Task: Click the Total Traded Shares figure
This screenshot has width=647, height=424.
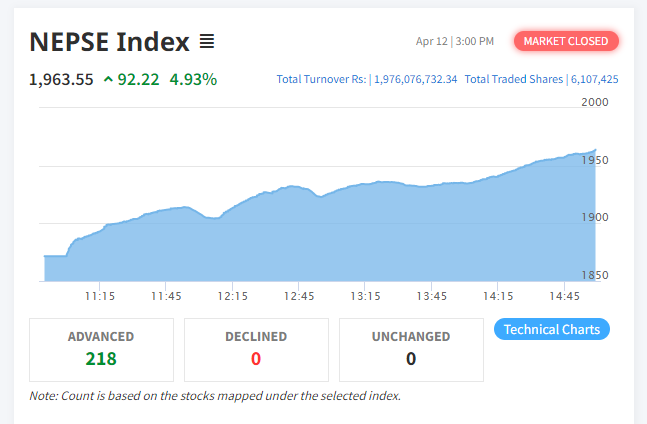Action: coord(594,79)
